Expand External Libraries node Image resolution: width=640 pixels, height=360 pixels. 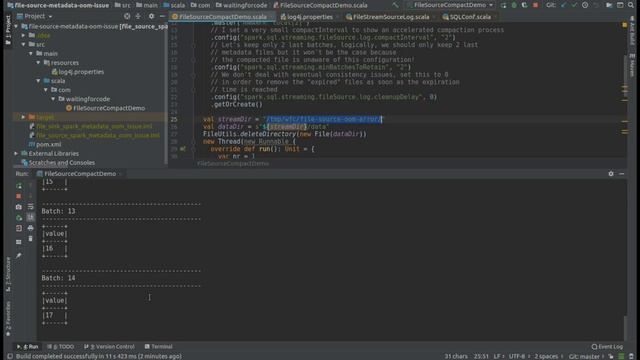pyautogui.click(x=16, y=153)
